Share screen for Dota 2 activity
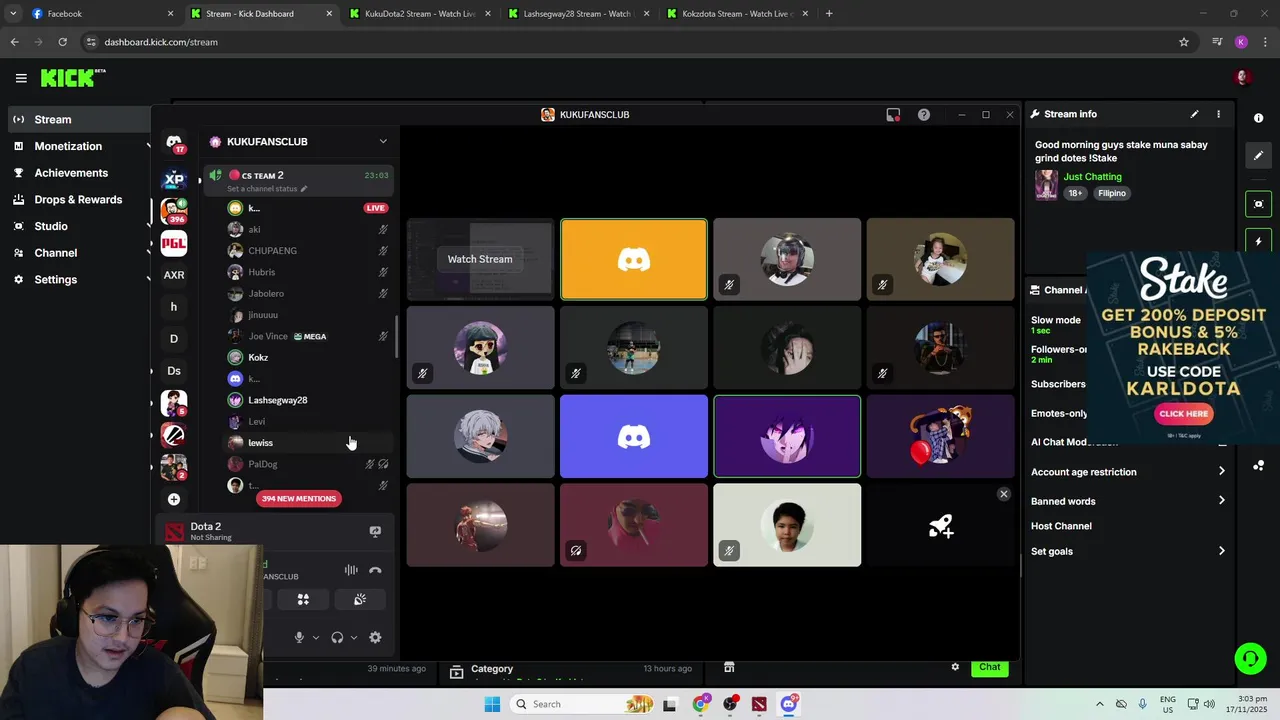 click(x=375, y=532)
